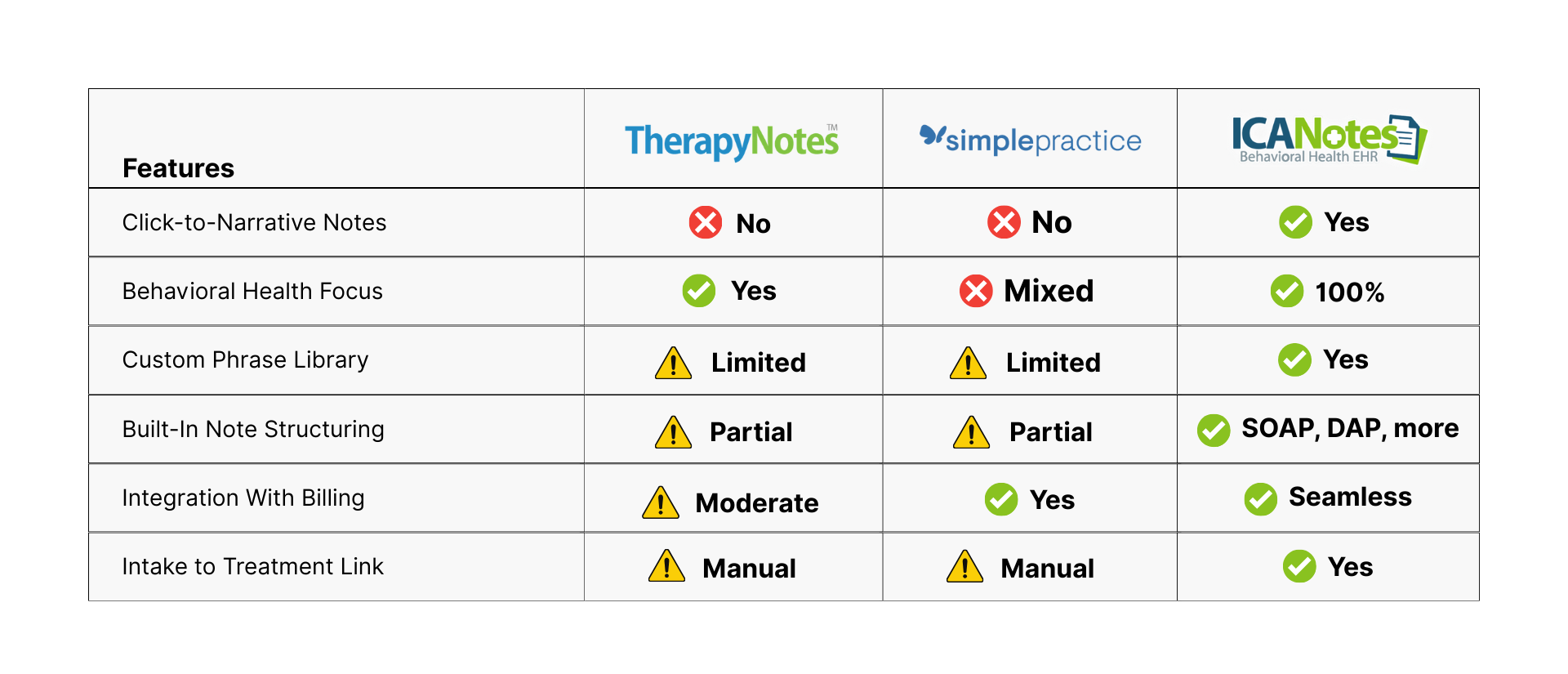Image resolution: width=1568 pixels, height=674 pixels.
Task: Click red X for TherapyNotes Click-to-Narrative
Action: pos(706,222)
